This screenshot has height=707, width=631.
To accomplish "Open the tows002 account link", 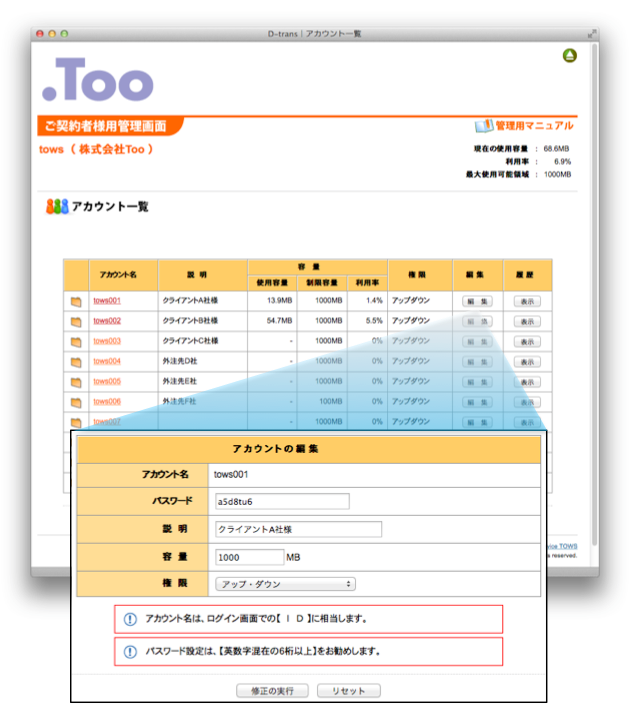I will [107, 321].
